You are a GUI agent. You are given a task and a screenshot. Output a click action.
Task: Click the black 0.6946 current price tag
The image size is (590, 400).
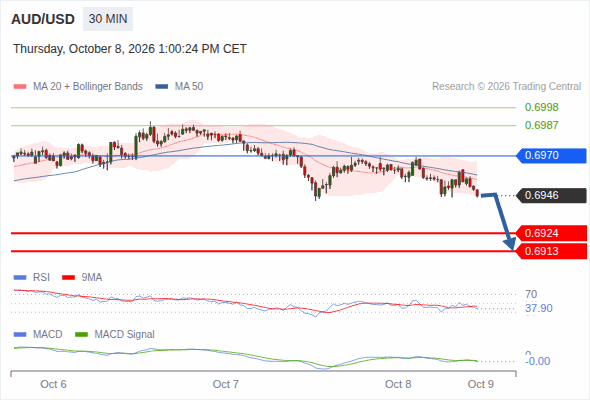point(551,195)
